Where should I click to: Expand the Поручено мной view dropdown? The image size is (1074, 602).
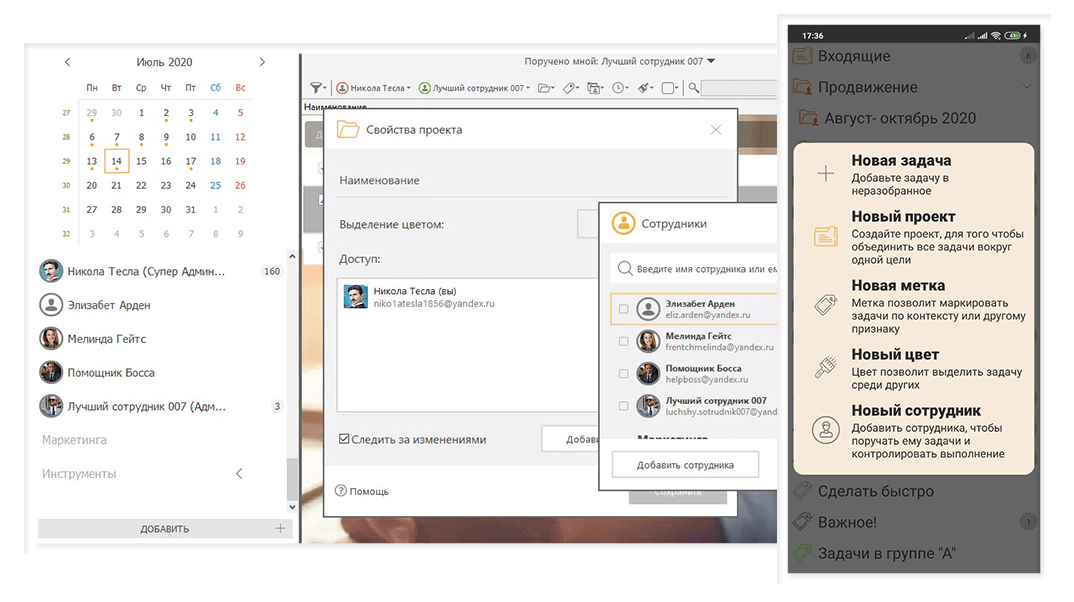pyautogui.click(x=711, y=61)
